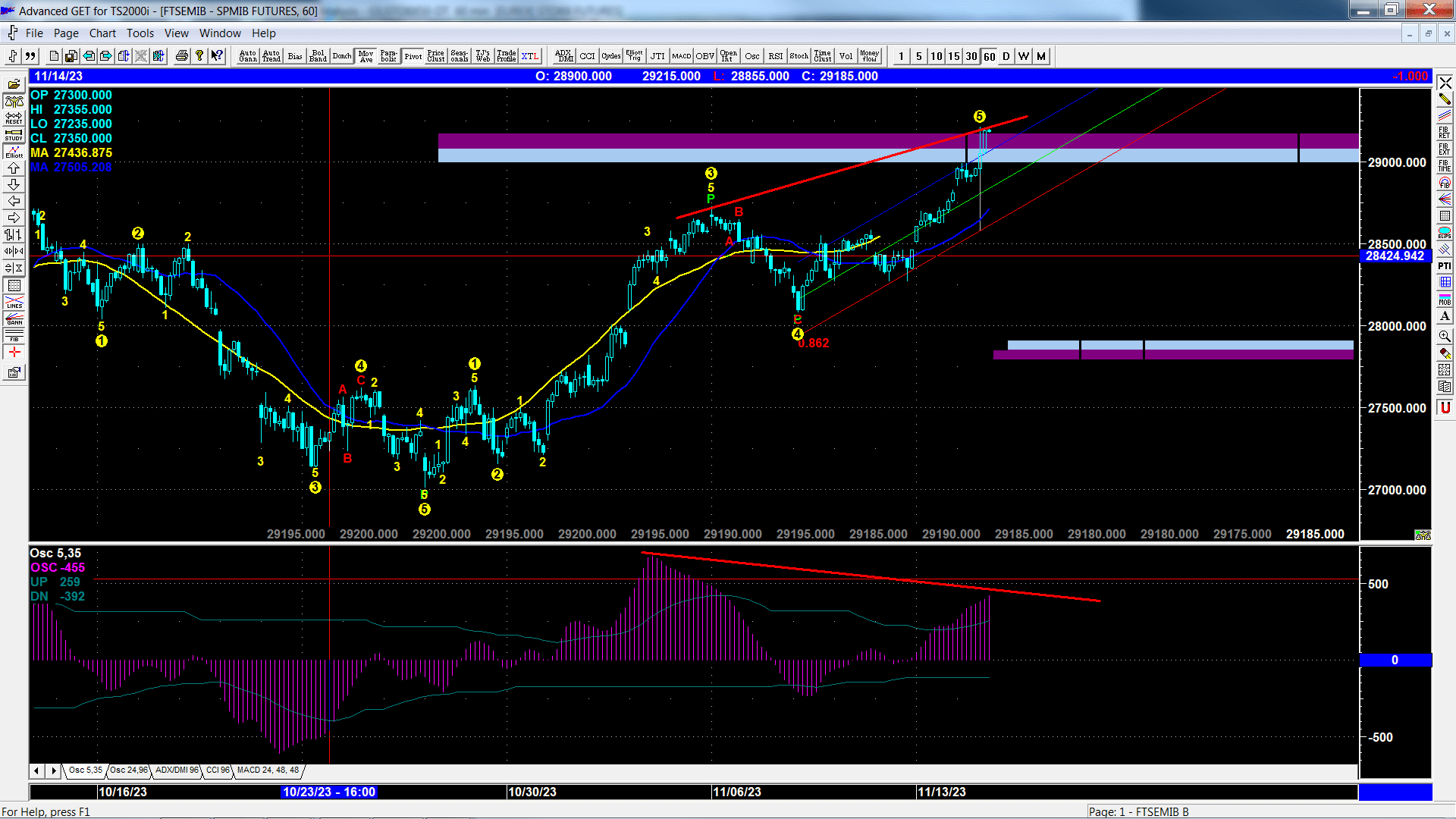Viewport: 1456px width, 819px height.
Task: Open the Window menu
Action: tap(220, 33)
